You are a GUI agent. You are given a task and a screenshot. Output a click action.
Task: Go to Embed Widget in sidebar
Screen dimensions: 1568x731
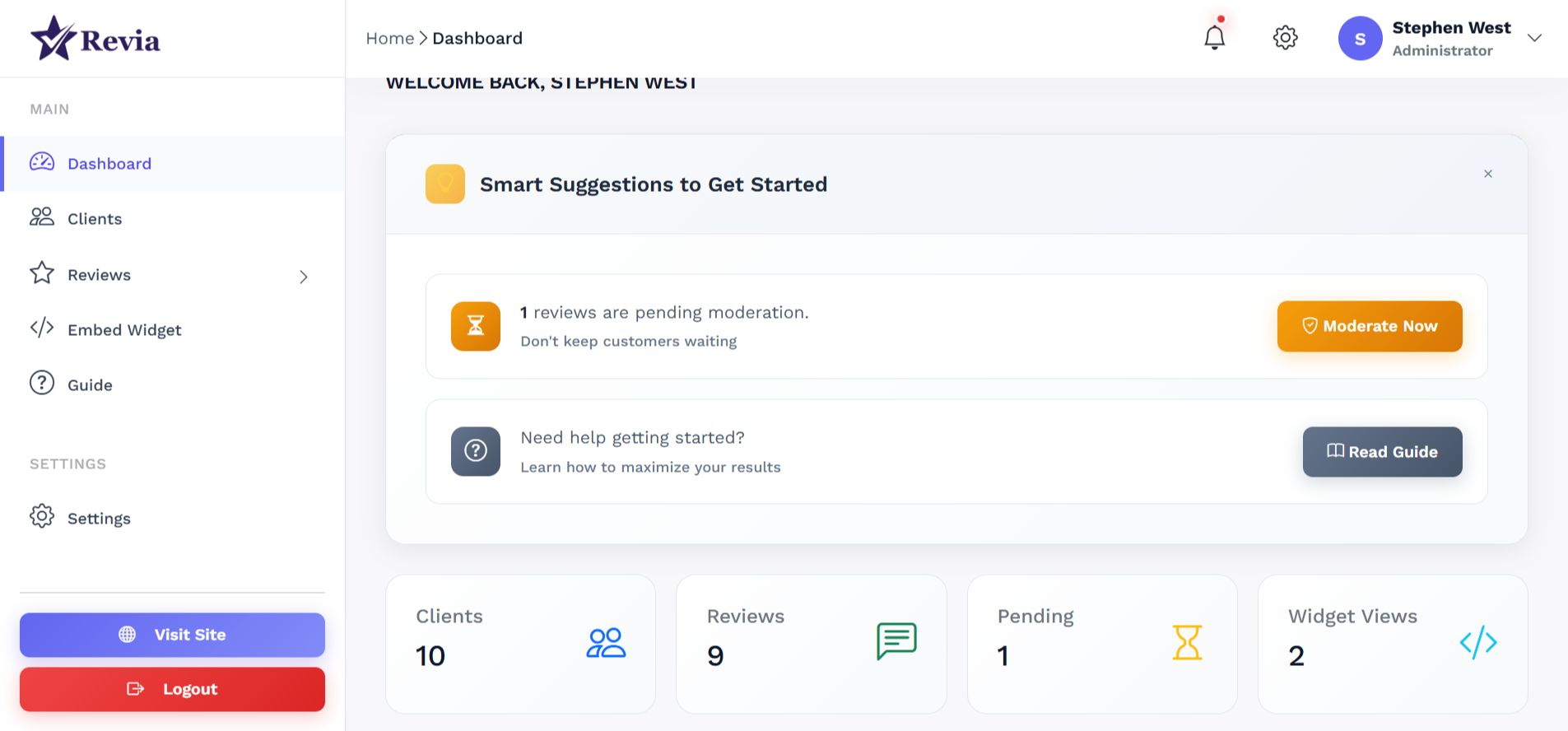pos(124,330)
